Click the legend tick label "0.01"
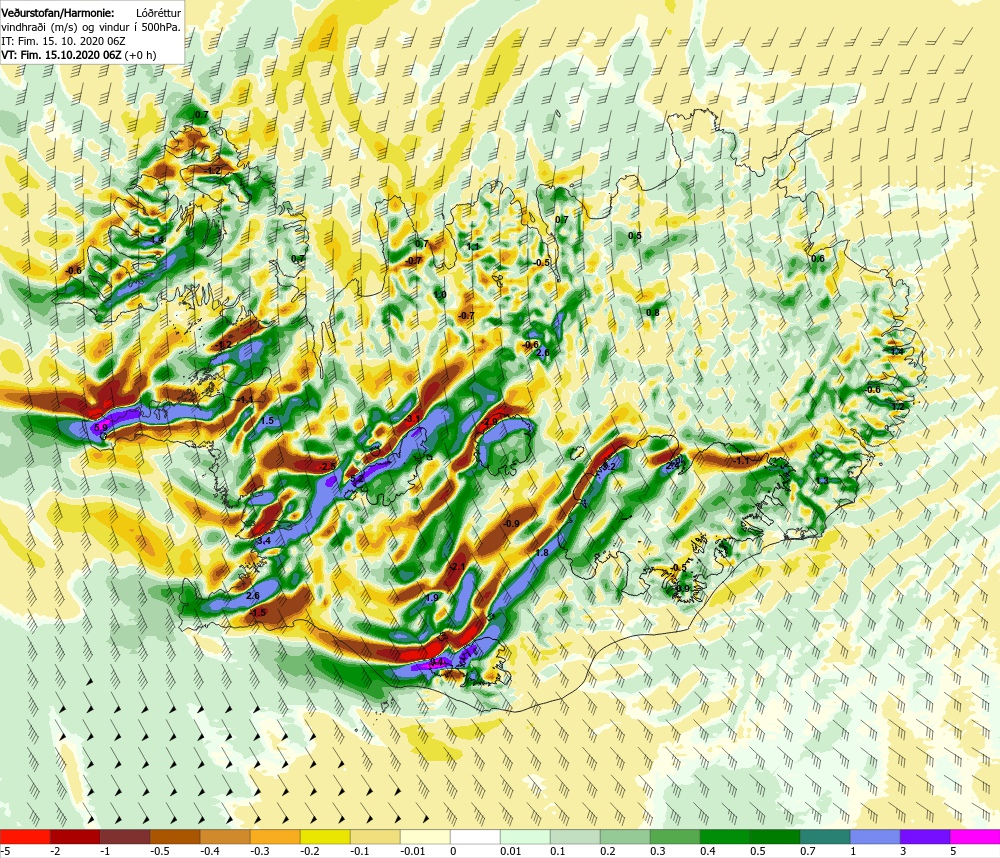This screenshot has width=1000, height=858. (511, 851)
